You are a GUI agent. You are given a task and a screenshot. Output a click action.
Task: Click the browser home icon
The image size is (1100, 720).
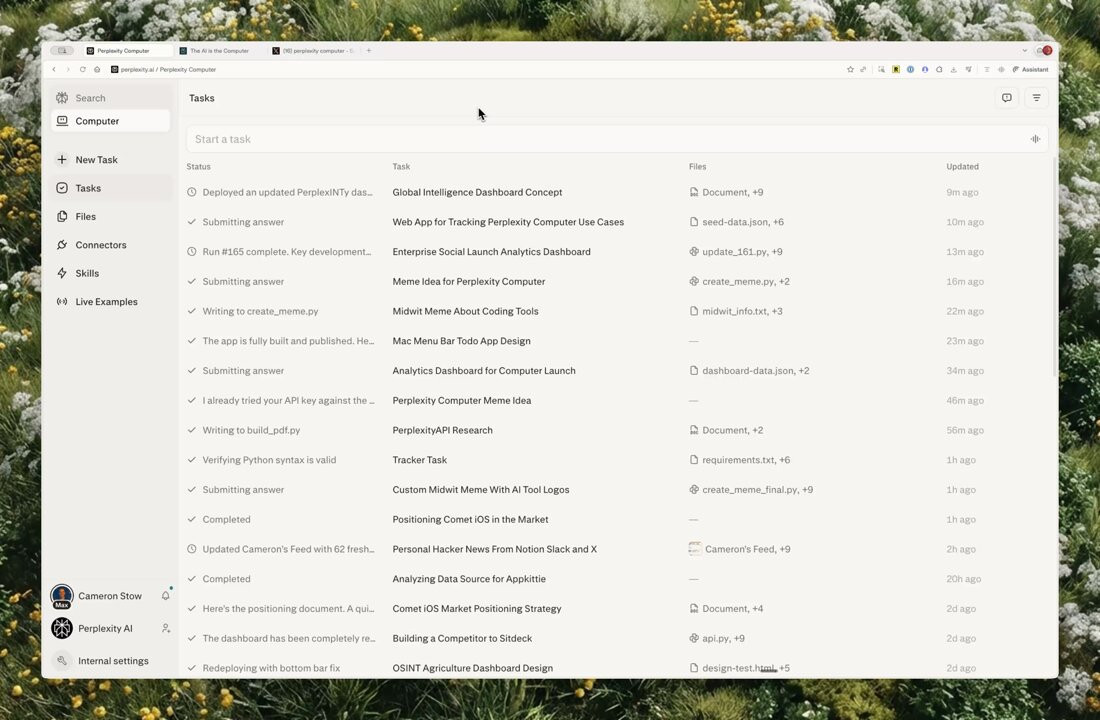point(97,69)
